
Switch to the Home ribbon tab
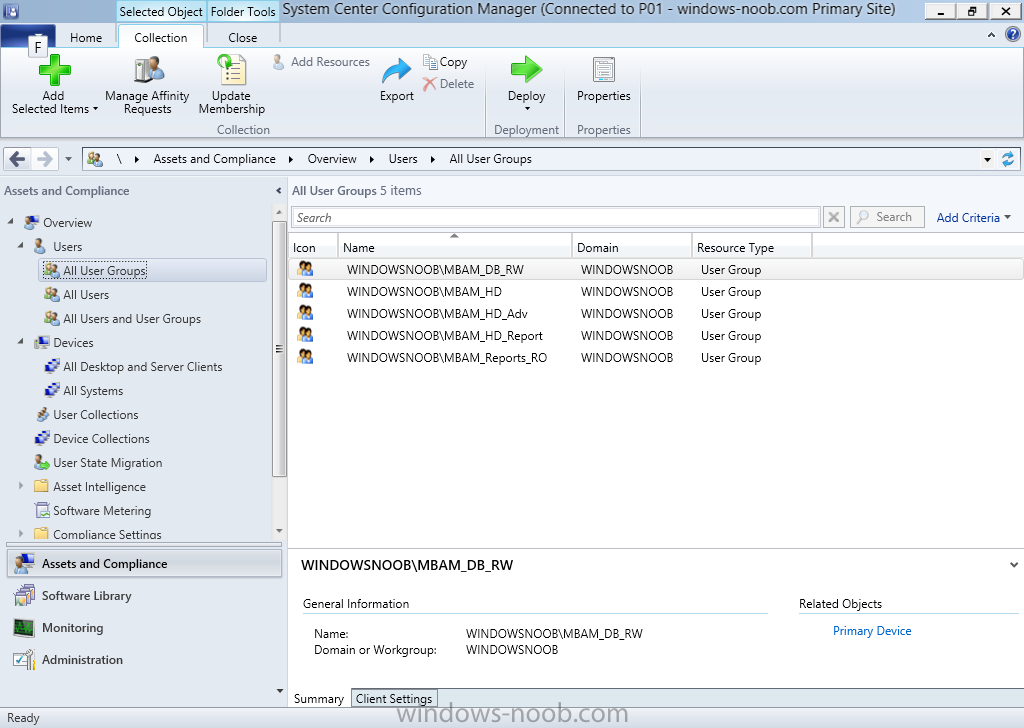(x=86, y=37)
